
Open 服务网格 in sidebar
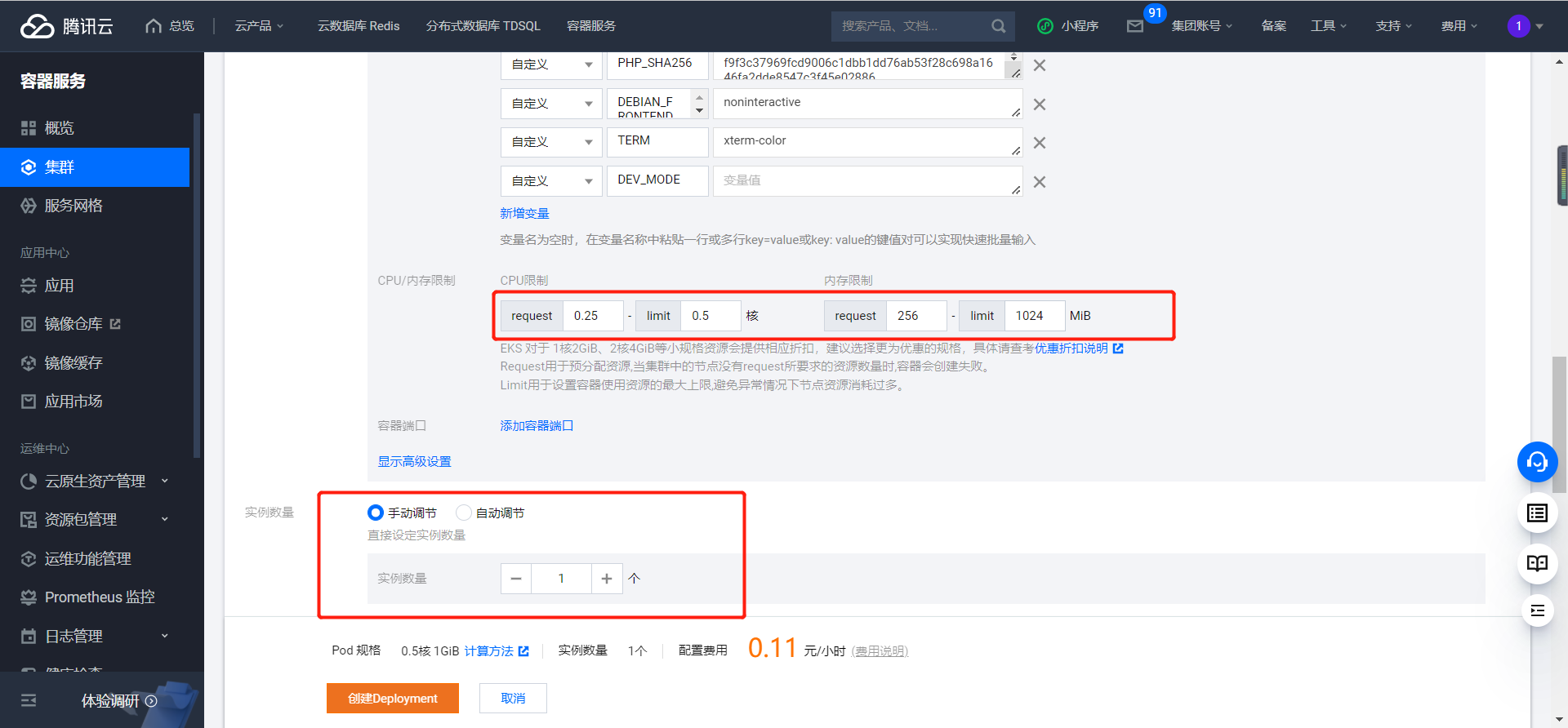pos(95,206)
